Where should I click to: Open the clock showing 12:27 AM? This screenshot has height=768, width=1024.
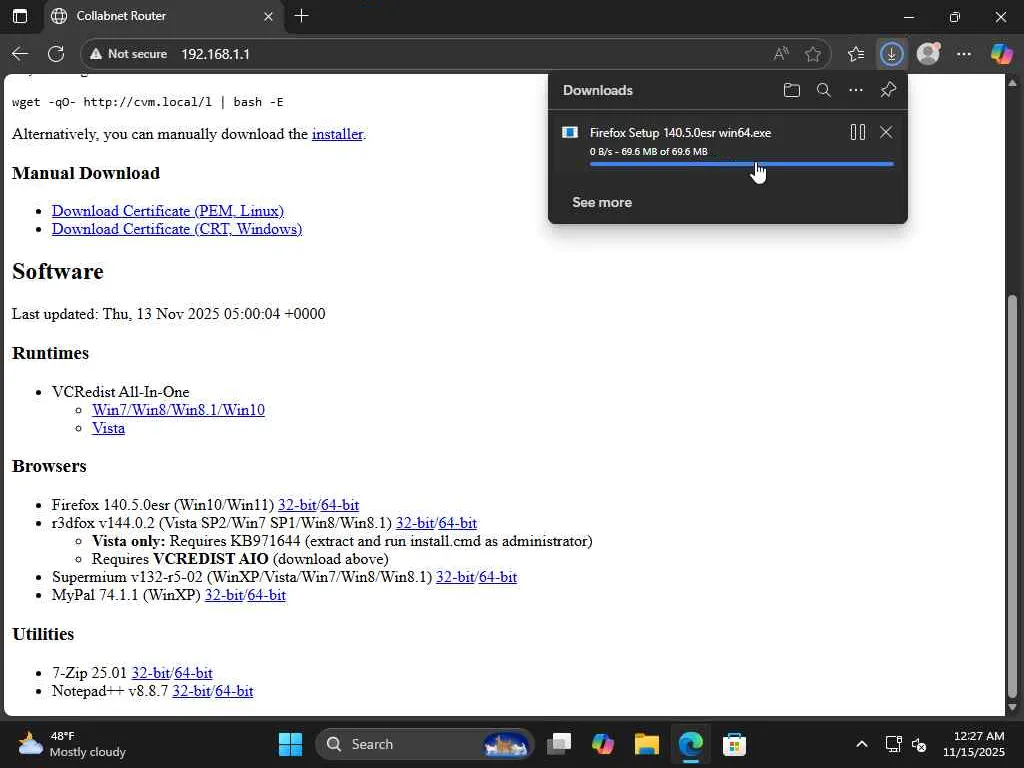click(974, 744)
